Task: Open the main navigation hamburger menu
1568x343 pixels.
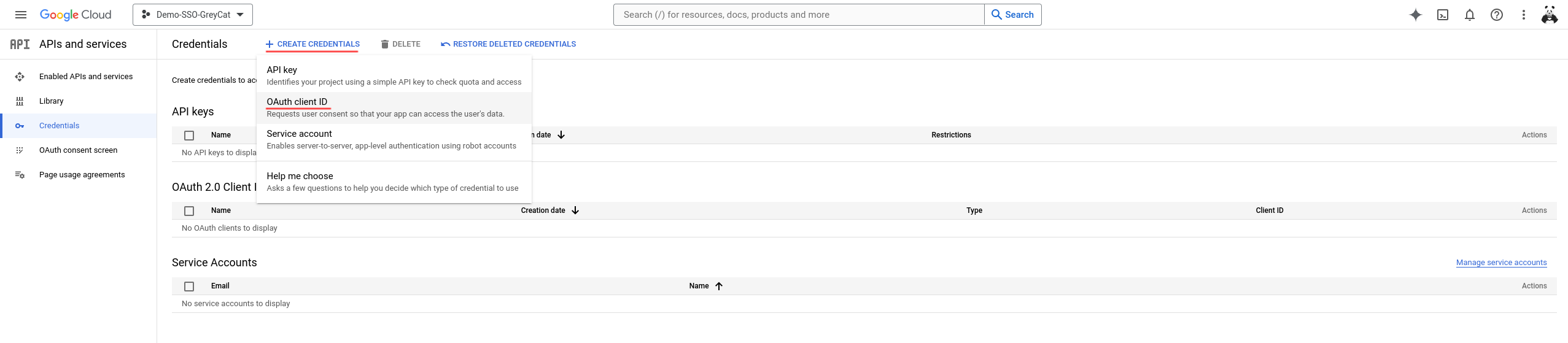Action: pyautogui.click(x=21, y=15)
